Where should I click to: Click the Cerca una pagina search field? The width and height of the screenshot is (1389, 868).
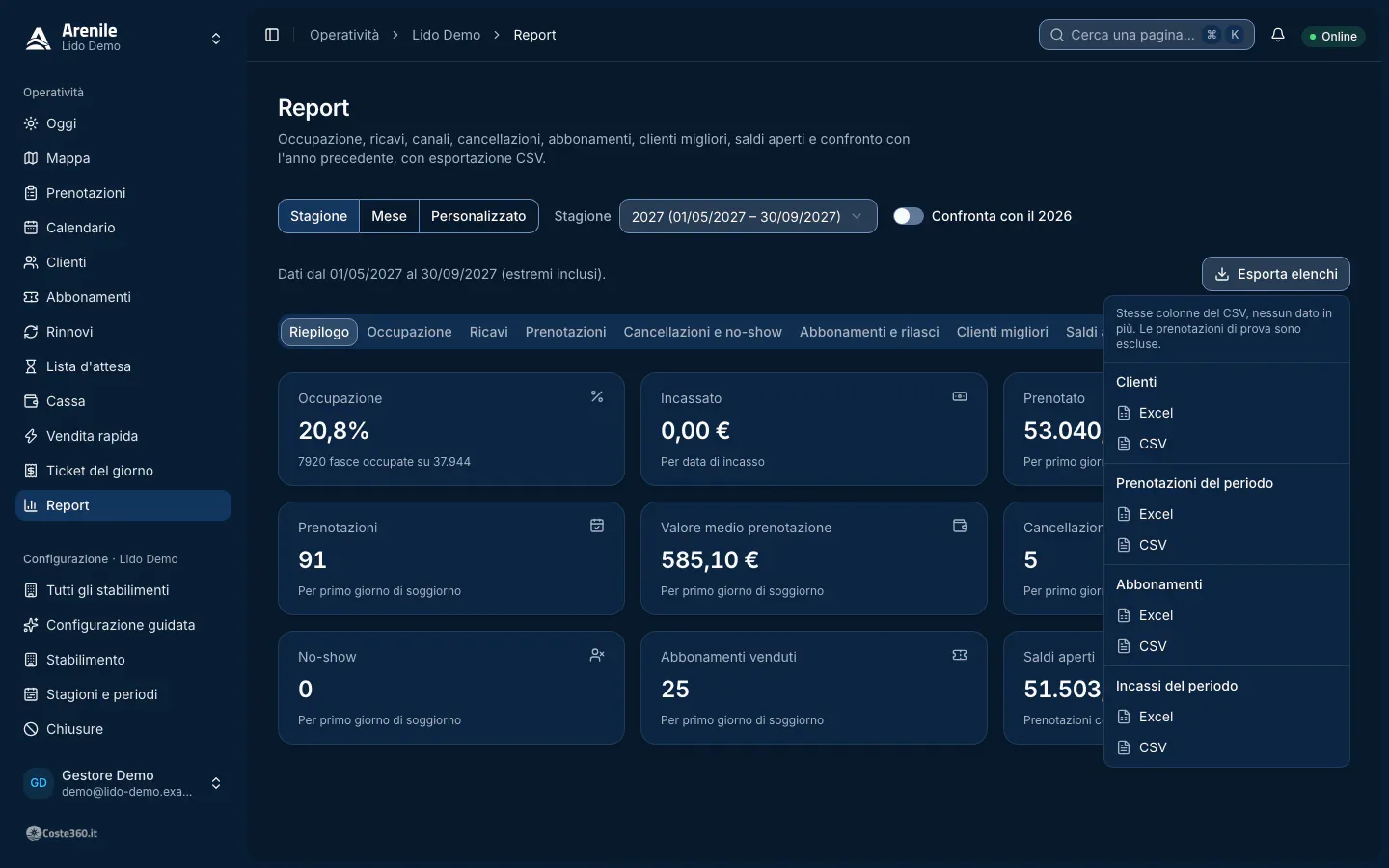(x=1146, y=35)
